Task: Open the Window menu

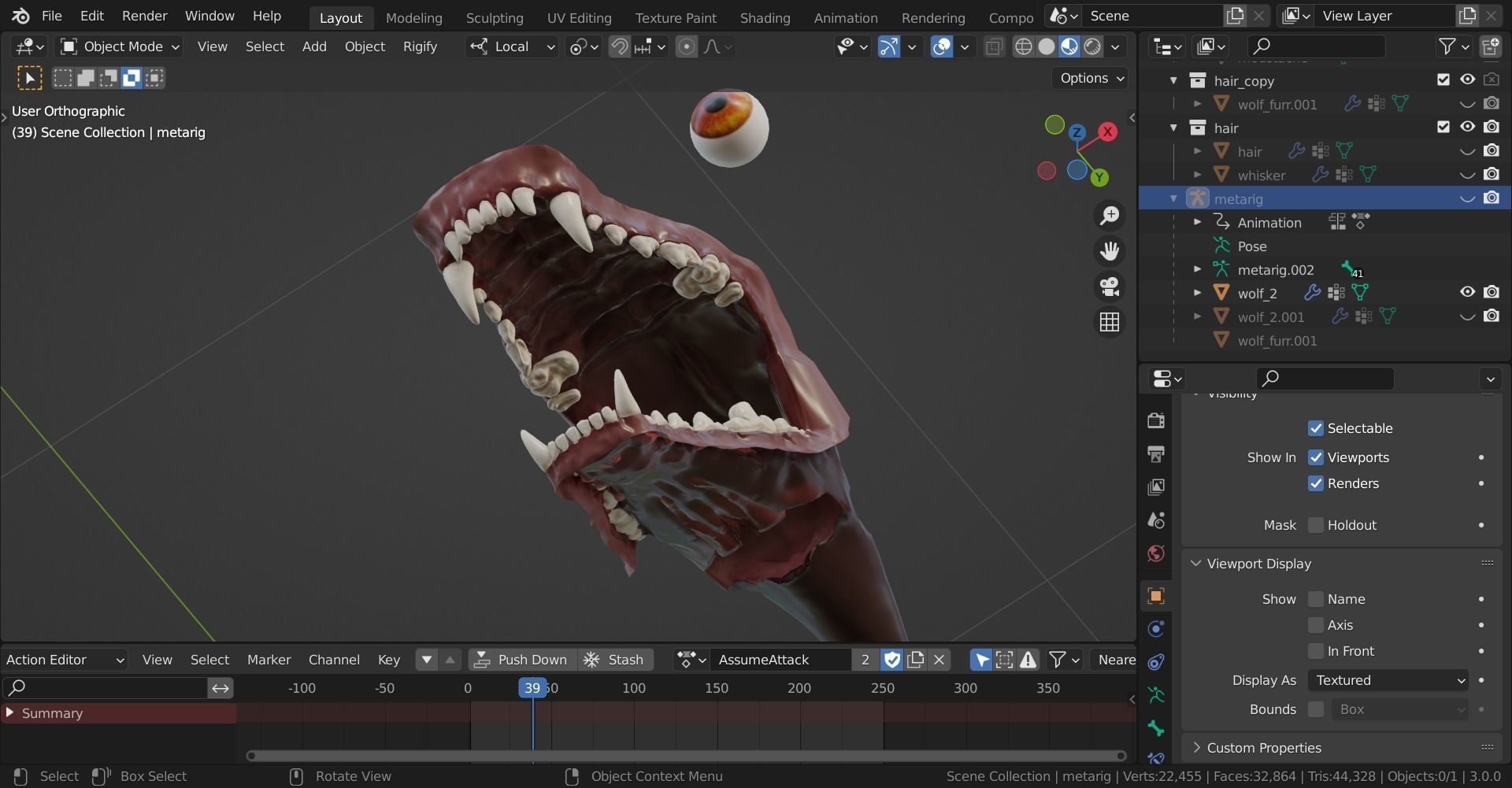Action: point(209,16)
